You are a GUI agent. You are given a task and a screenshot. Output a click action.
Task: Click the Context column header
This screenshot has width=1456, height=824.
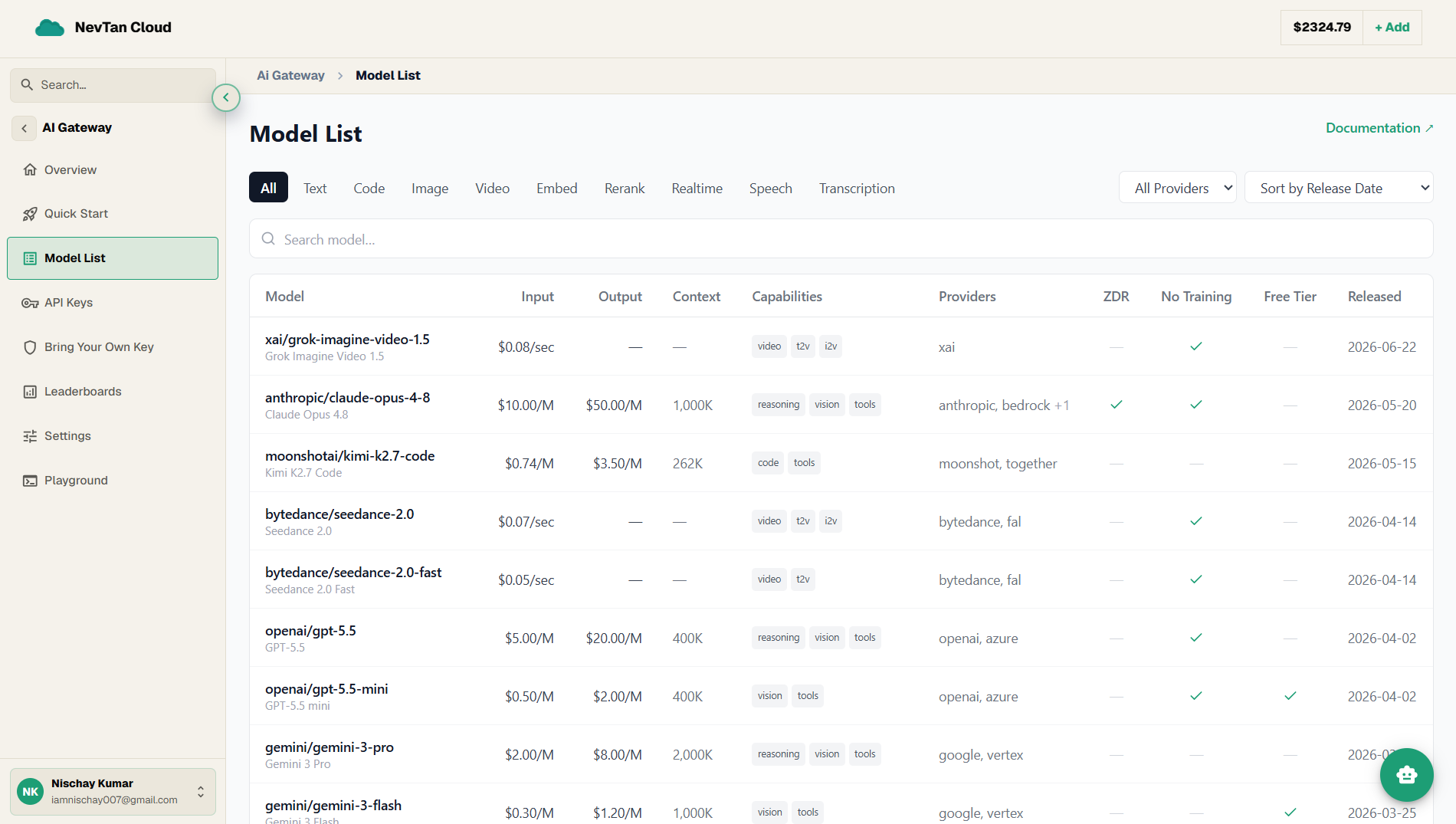pos(696,297)
